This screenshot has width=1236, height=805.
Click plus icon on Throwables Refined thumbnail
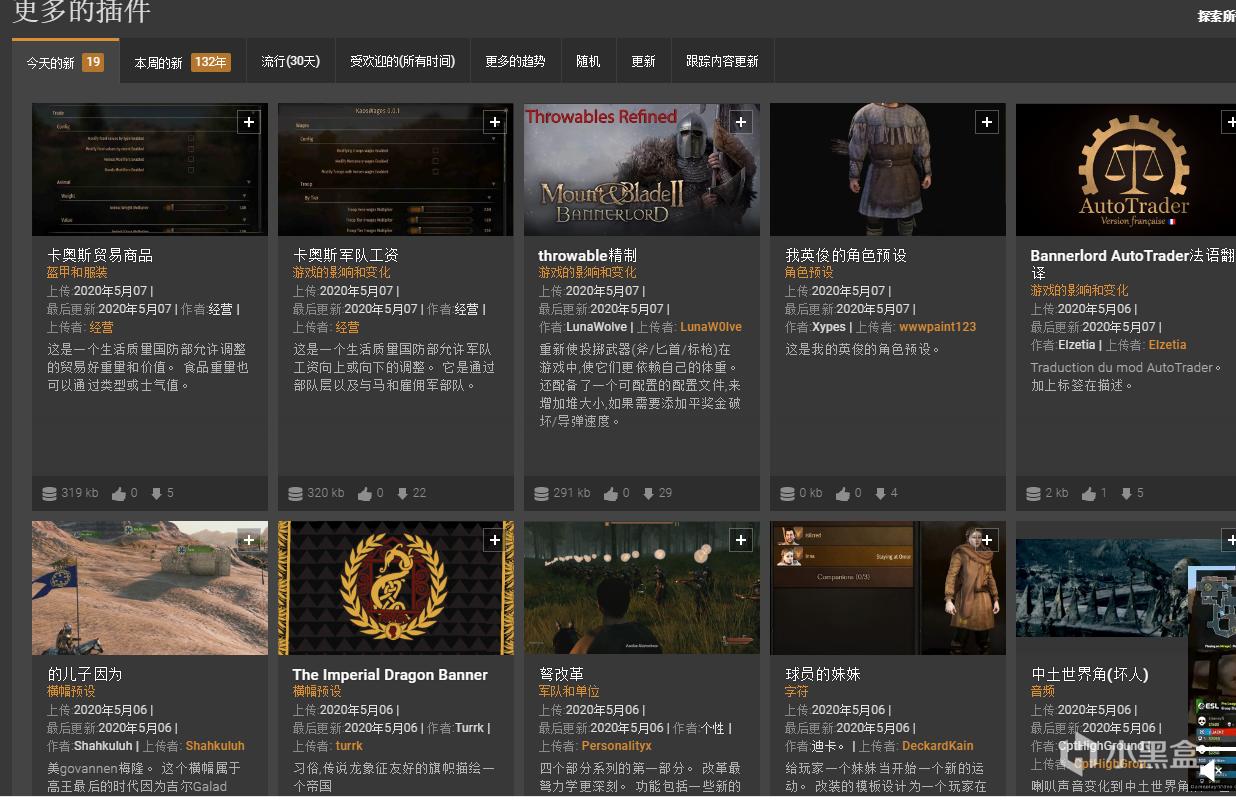(x=741, y=122)
